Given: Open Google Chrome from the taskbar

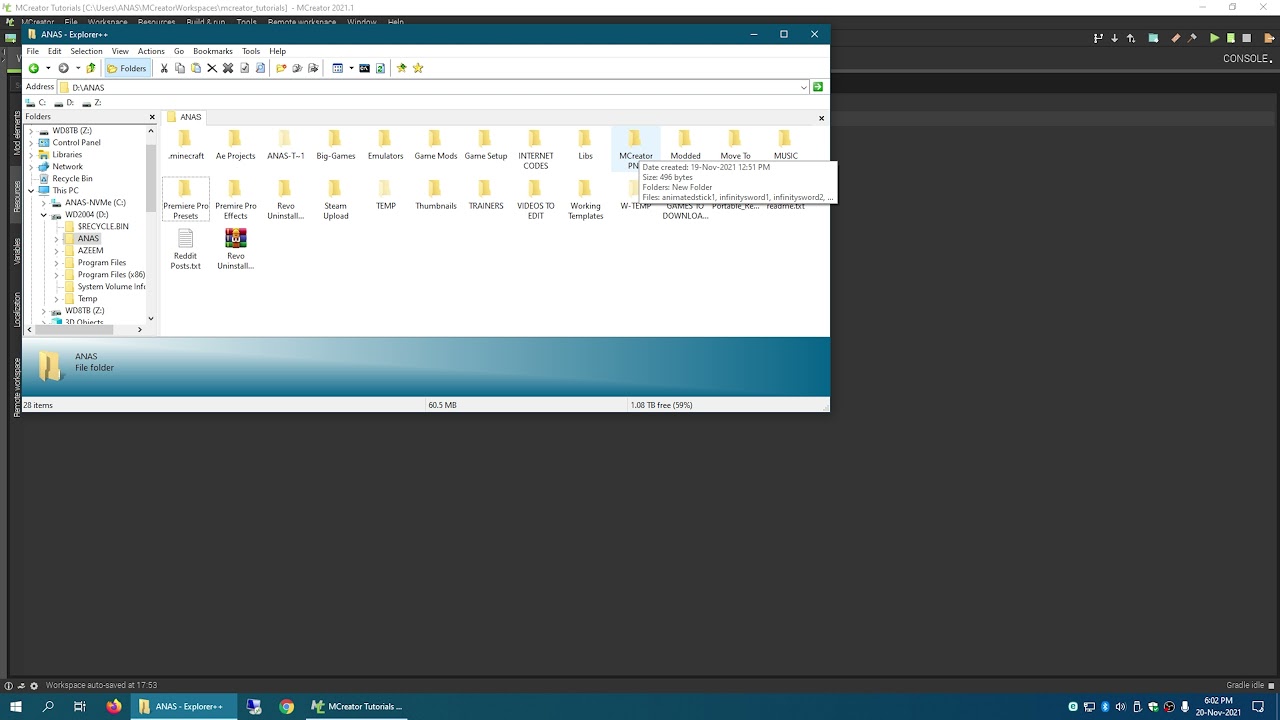Looking at the screenshot, I should tap(287, 706).
